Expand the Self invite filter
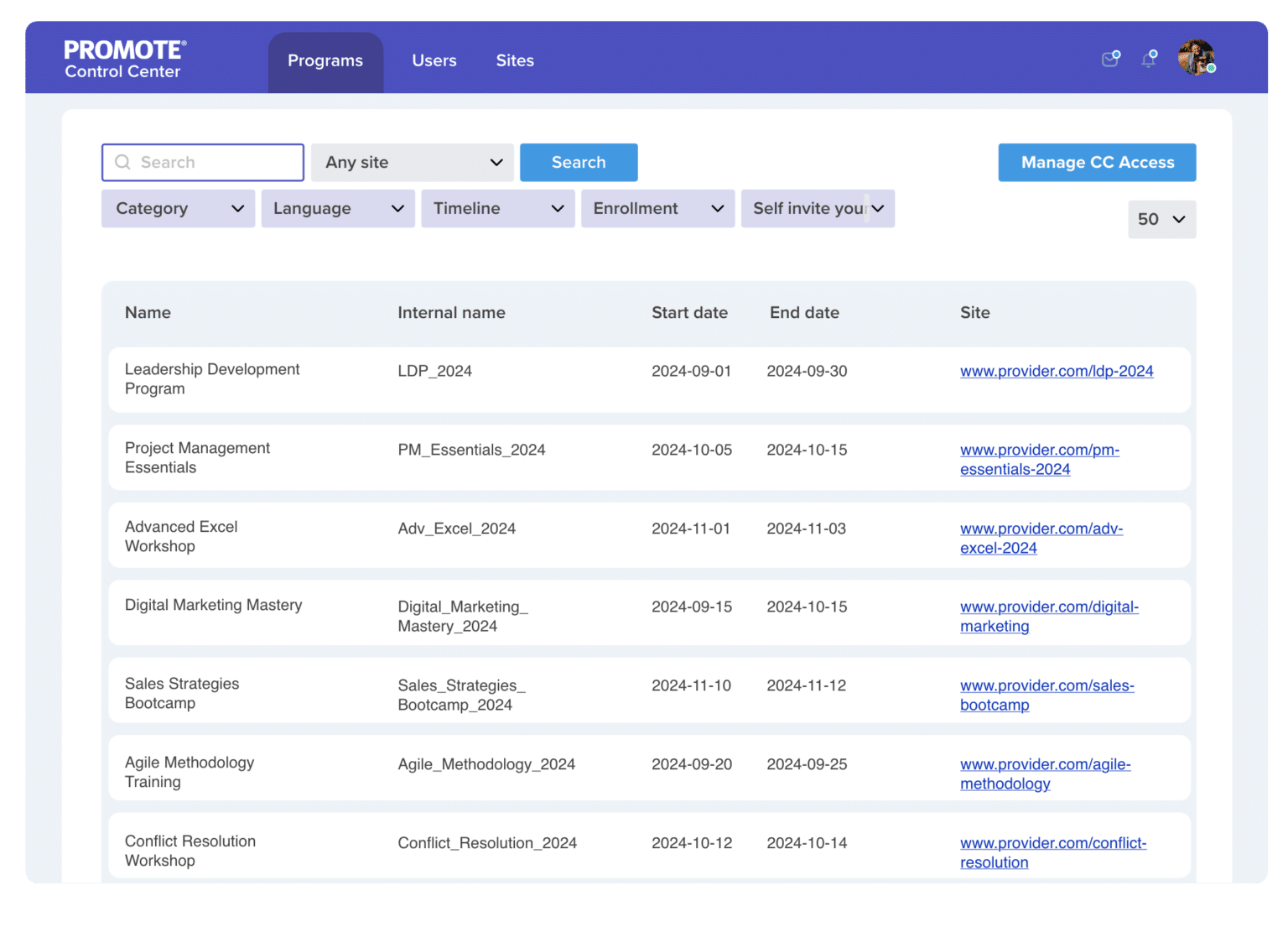Image resolution: width=1288 pixels, height=927 pixels. [x=818, y=208]
